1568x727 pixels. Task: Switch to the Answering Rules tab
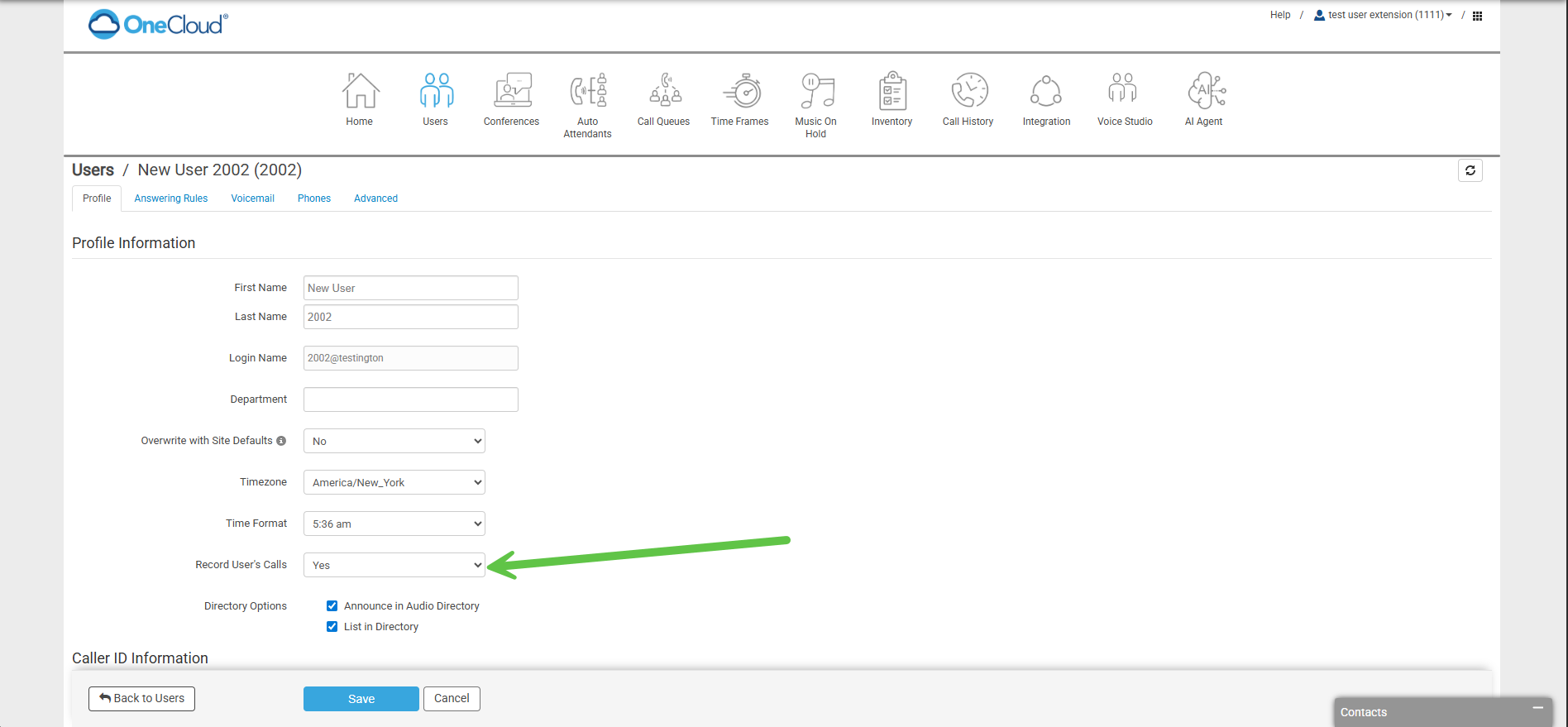[x=171, y=198]
